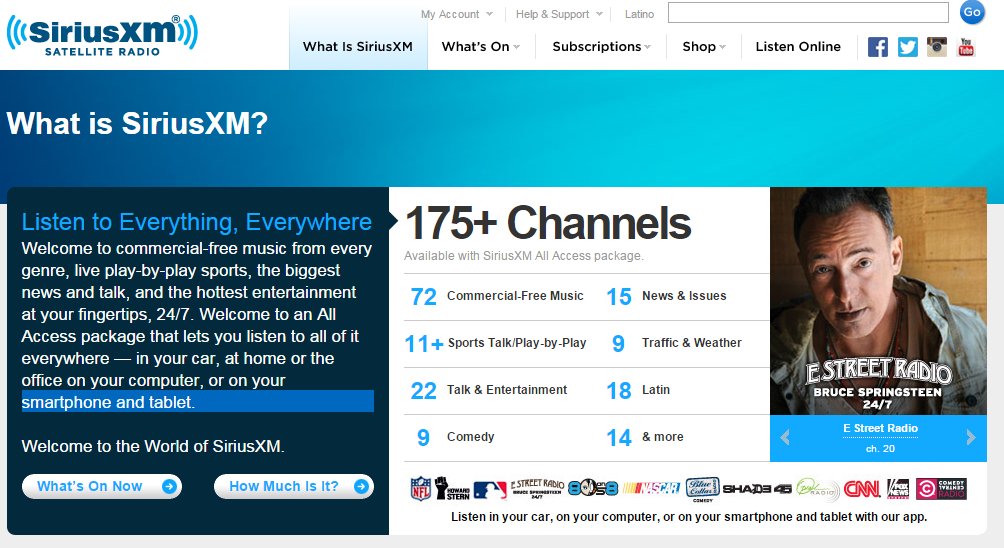Select 9 Comedy category
Image resolution: width=1004 pixels, height=548 pixels.
coord(455,437)
